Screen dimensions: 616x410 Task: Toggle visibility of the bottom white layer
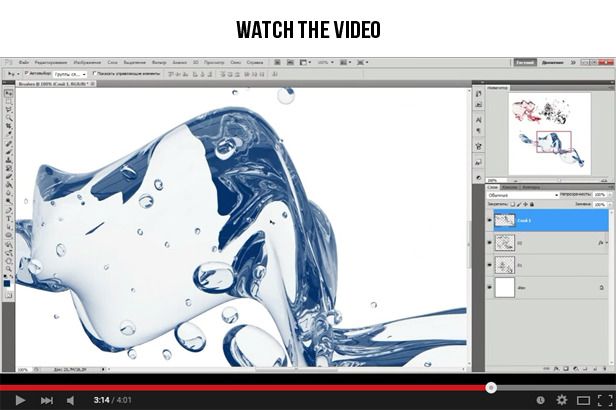coord(489,287)
